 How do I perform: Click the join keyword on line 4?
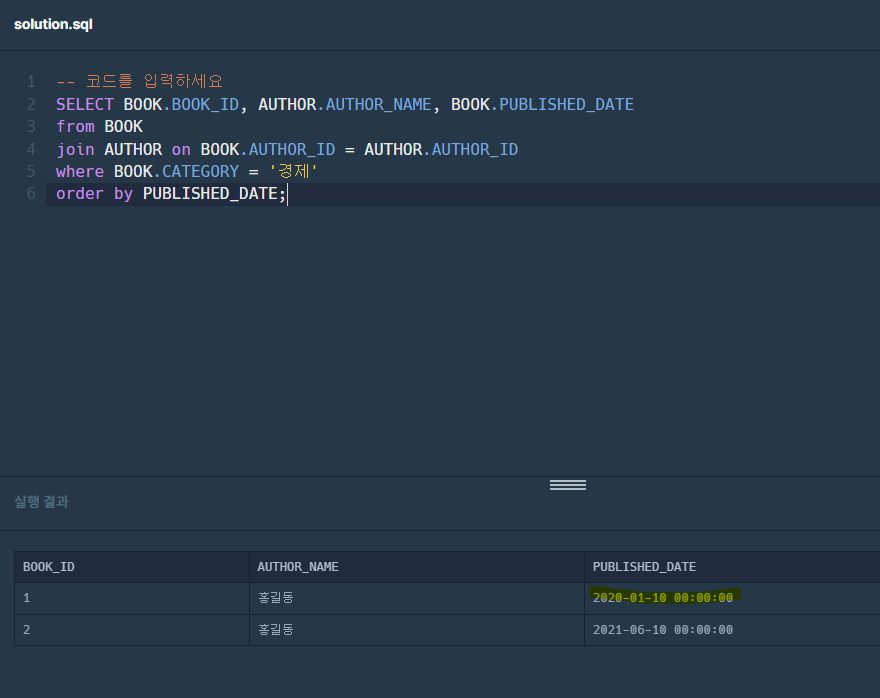click(75, 149)
